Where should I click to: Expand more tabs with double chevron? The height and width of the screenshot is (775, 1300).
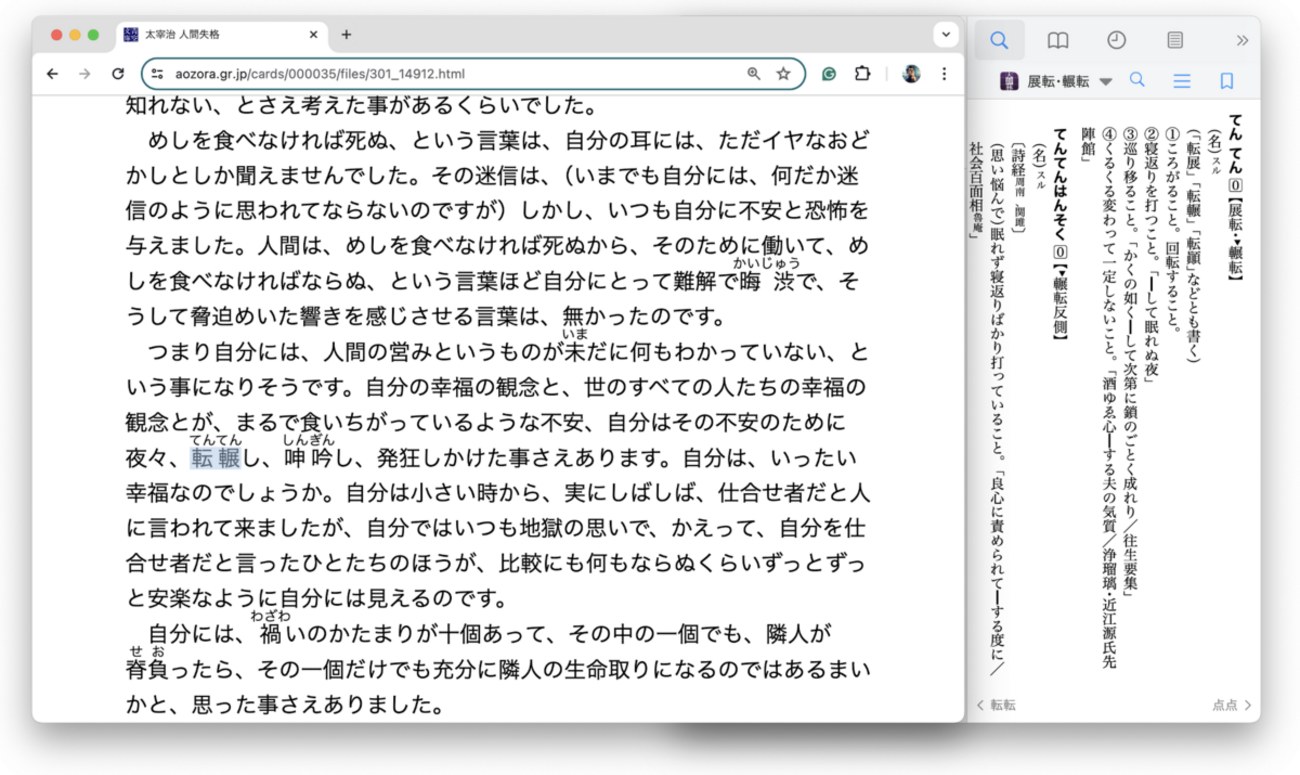pyautogui.click(x=1242, y=41)
